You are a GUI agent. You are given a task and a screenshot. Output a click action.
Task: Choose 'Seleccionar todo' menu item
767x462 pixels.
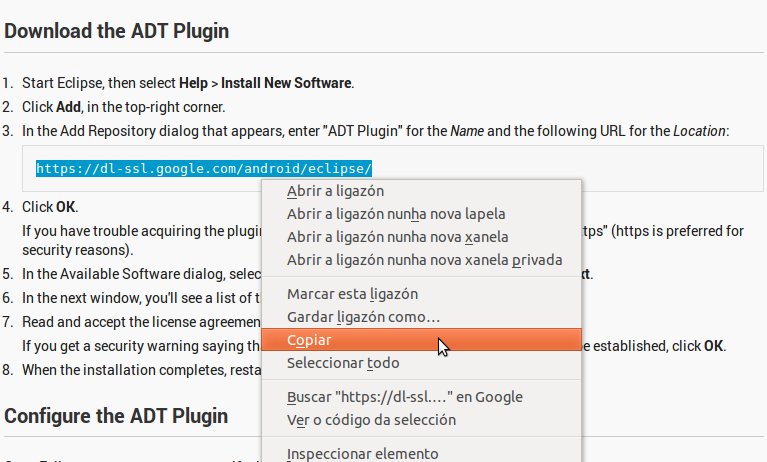click(x=422, y=363)
